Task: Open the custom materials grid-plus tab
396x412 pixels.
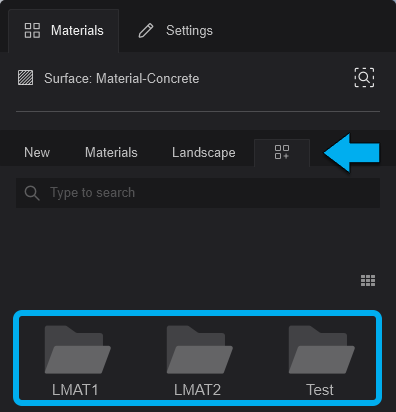Action: click(282, 152)
